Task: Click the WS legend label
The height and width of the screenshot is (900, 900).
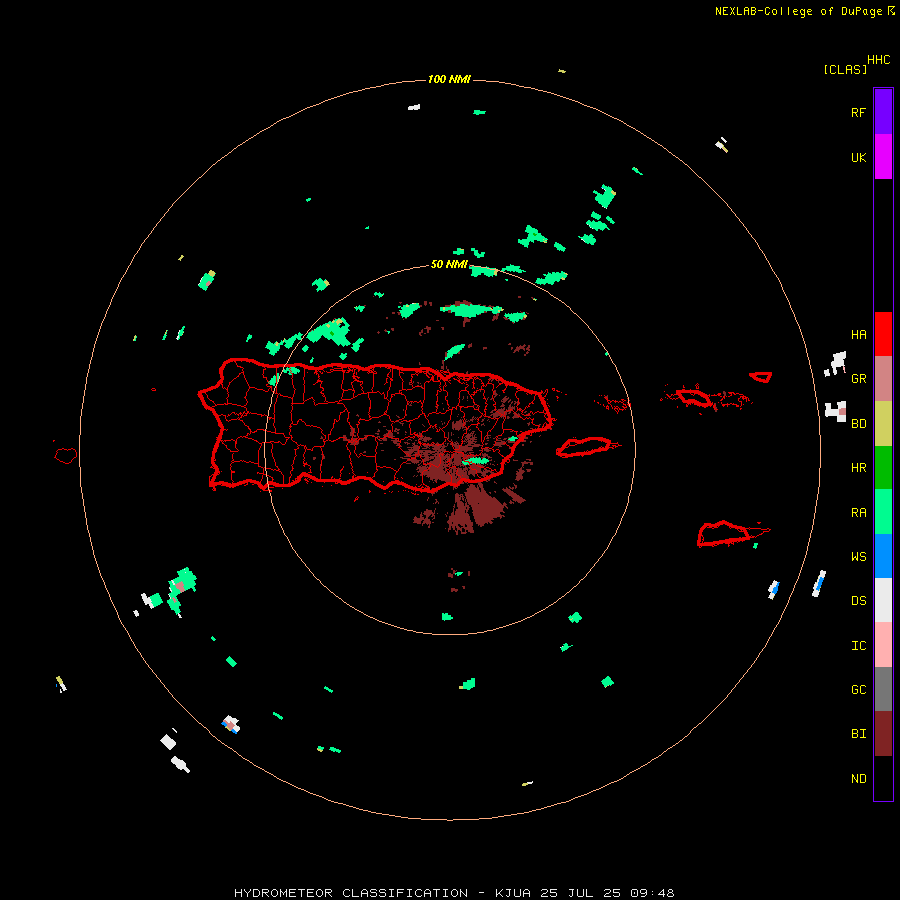Action: (858, 556)
